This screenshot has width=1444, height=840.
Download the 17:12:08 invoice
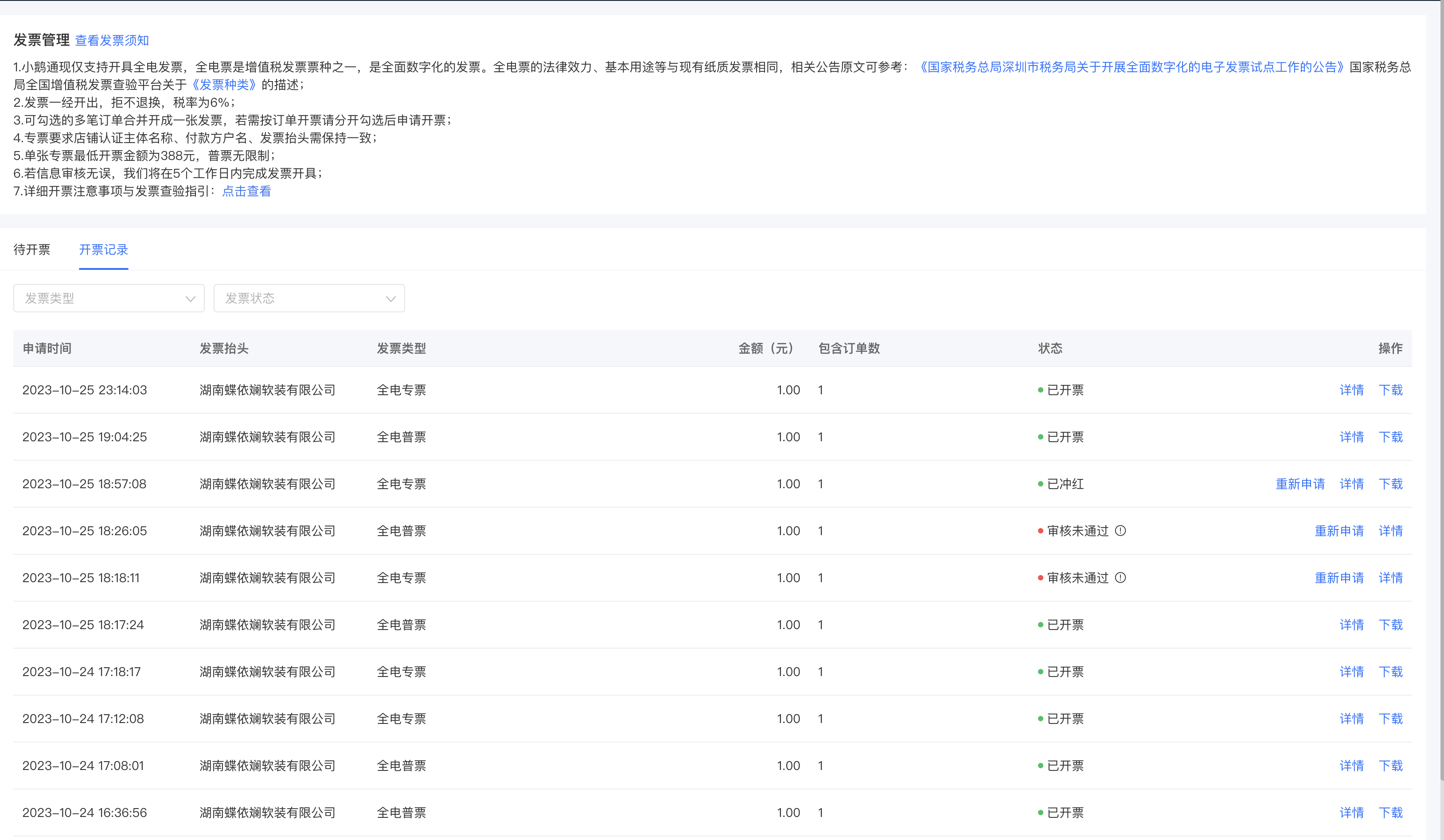tap(1391, 719)
